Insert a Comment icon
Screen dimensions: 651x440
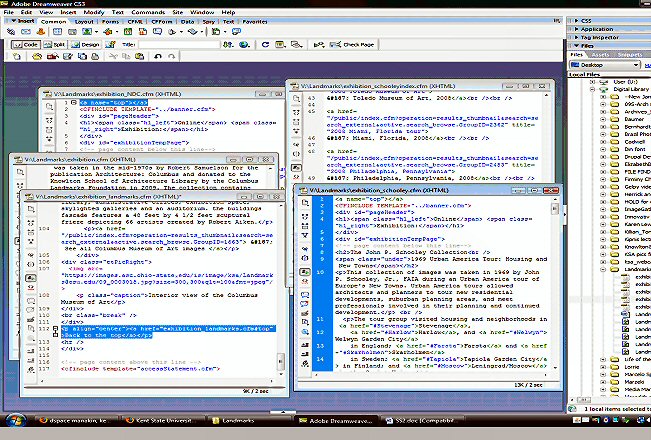[x=157, y=32]
